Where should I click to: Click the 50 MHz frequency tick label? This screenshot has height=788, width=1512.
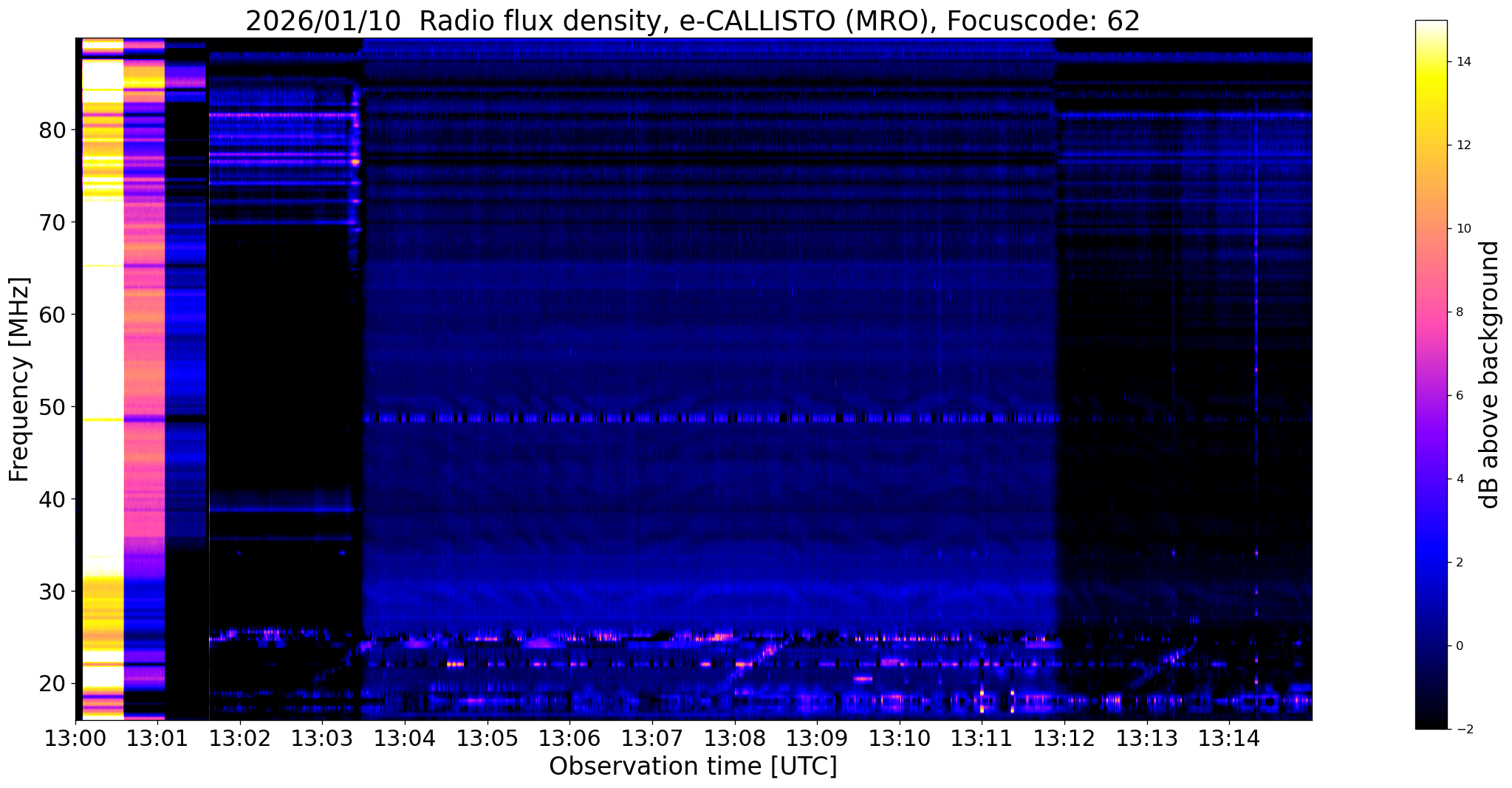click(52, 408)
